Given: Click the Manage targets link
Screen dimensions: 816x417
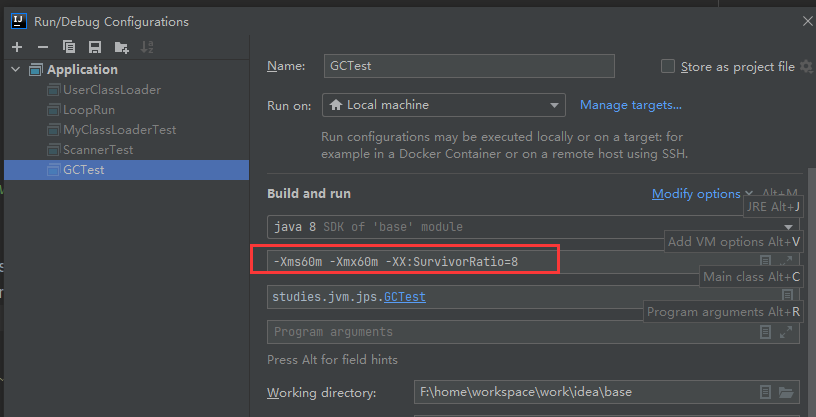Looking at the screenshot, I should pyautogui.click(x=630, y=105).
